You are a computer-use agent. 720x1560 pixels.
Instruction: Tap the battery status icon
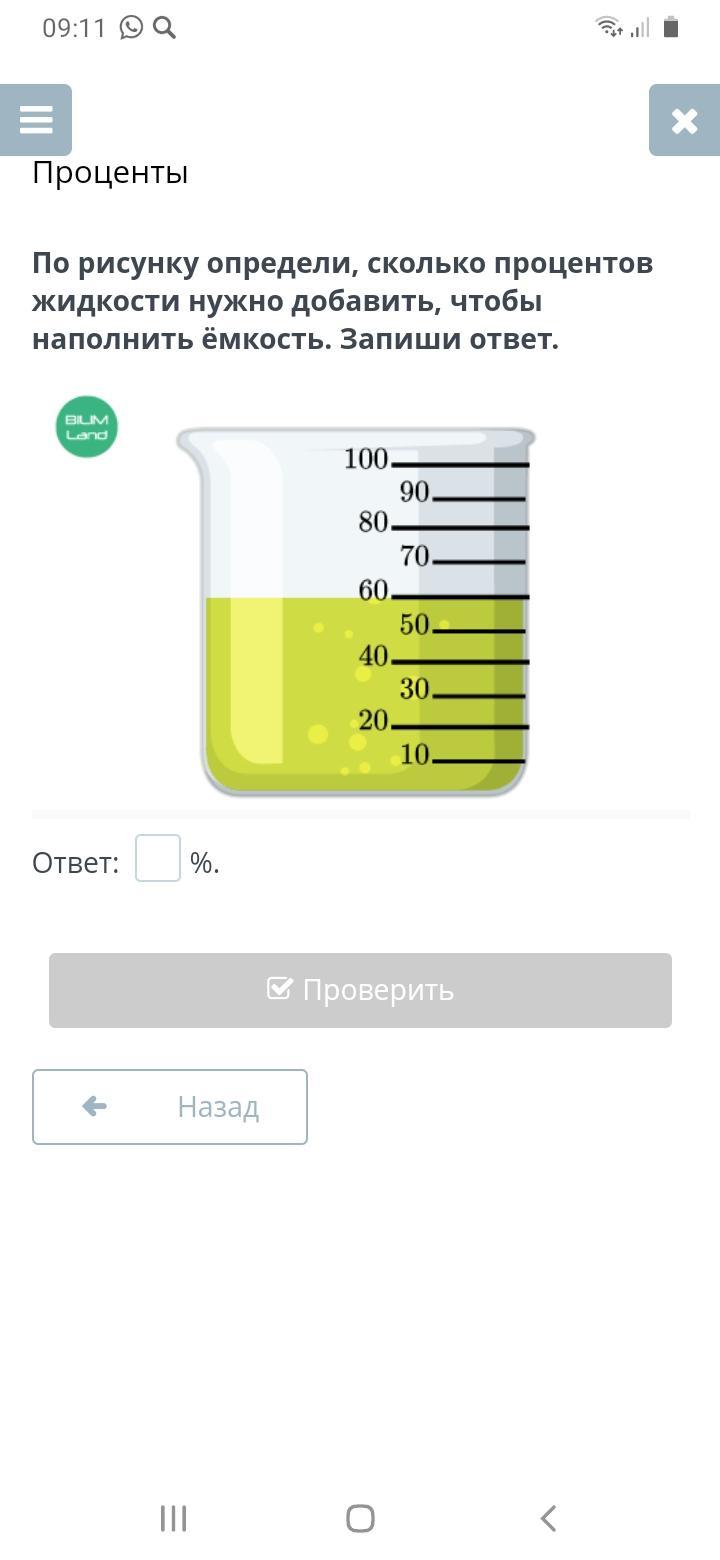coord(671,28)
